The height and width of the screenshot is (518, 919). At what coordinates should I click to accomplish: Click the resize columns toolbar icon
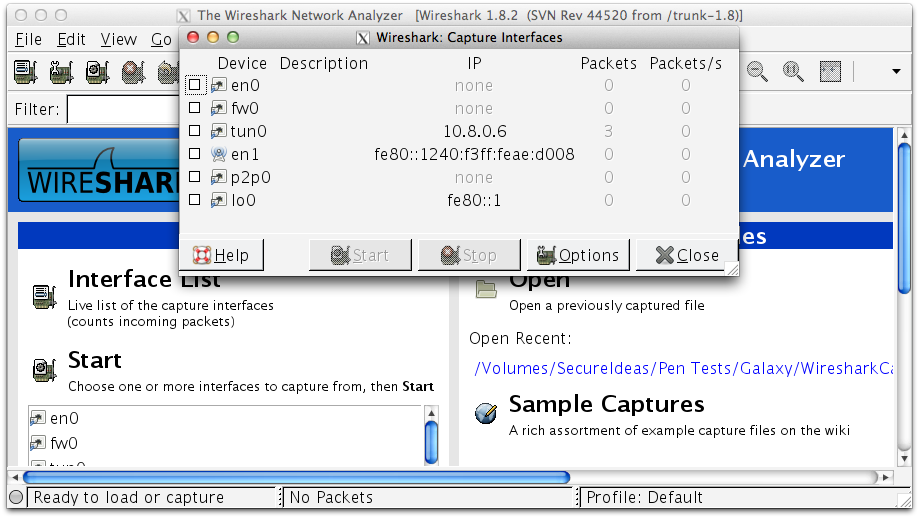830,71
